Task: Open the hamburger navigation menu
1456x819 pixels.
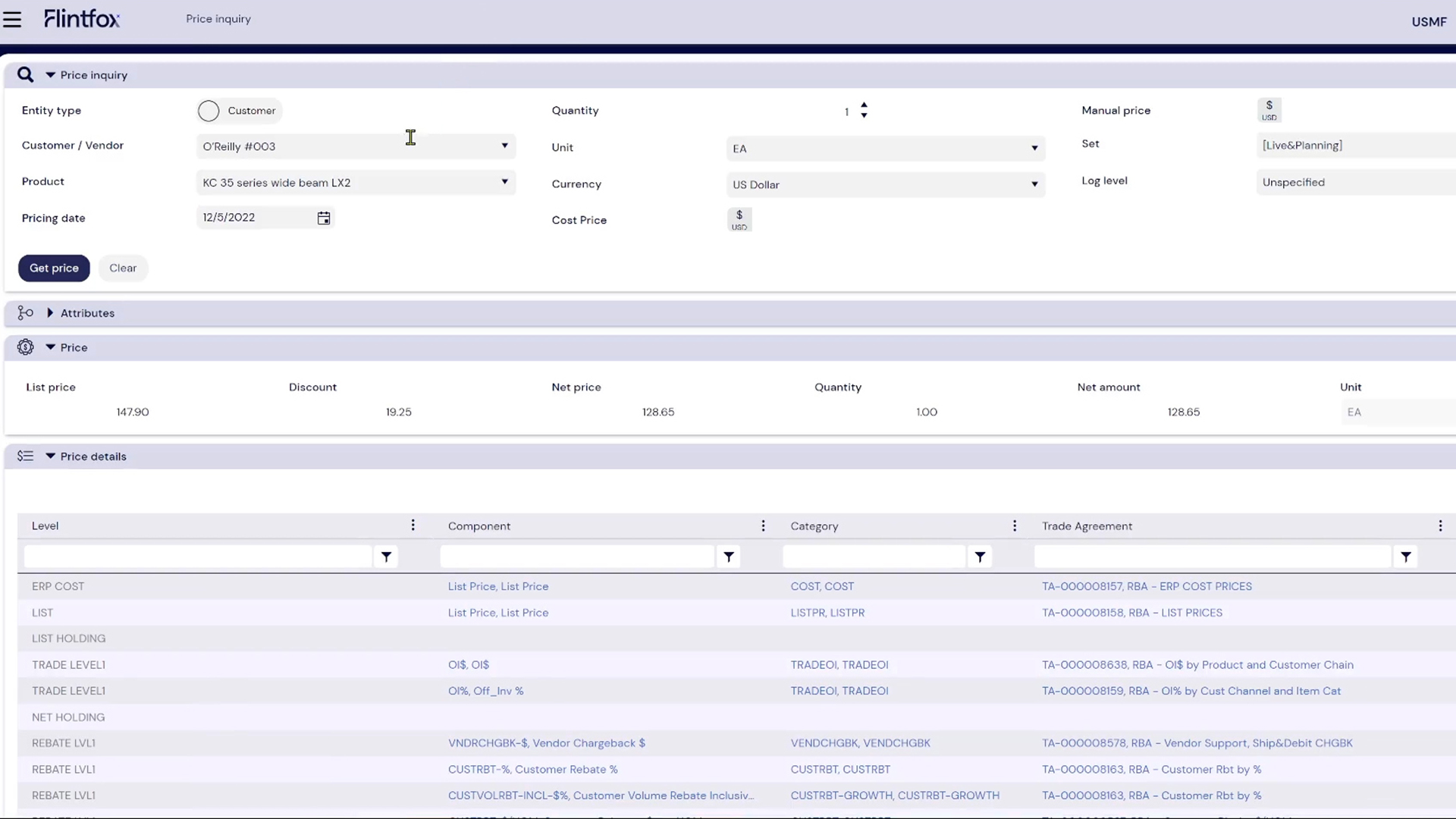Action: point(12,20)
